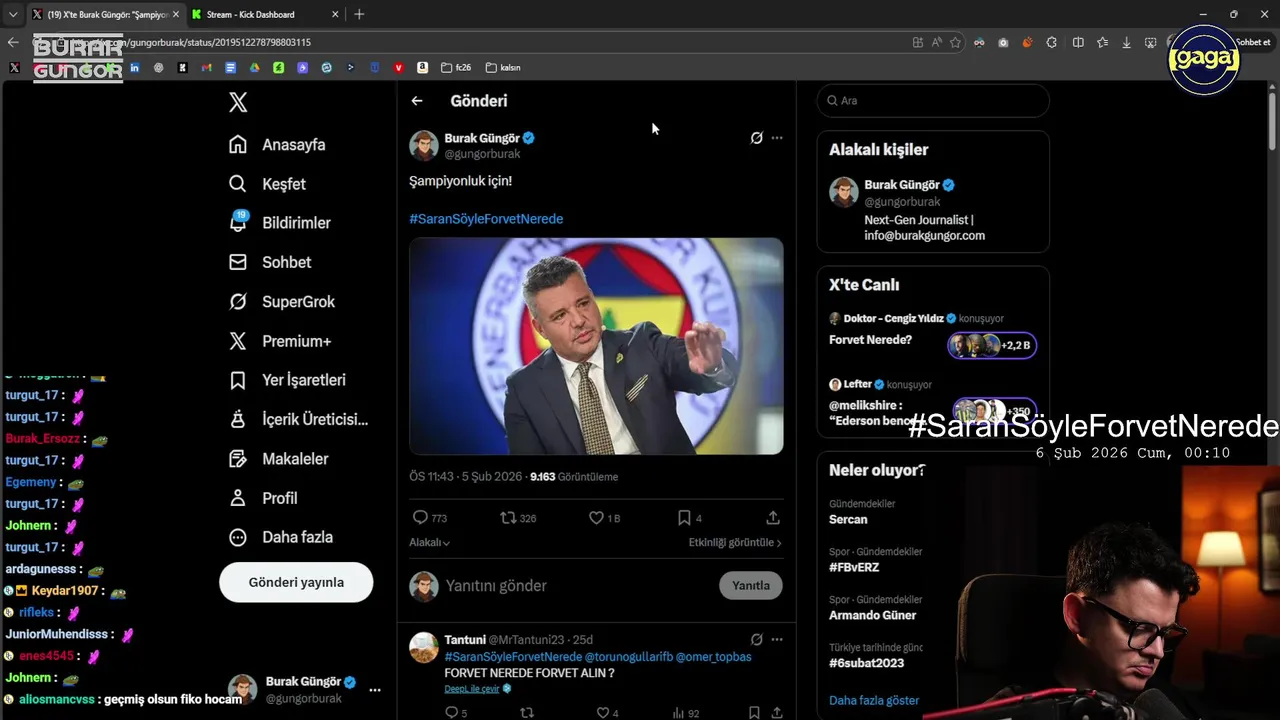Viewport: 1280px width, 720px height.
Task: Join Forvet Nerede? live space
Action: (933, 333)
